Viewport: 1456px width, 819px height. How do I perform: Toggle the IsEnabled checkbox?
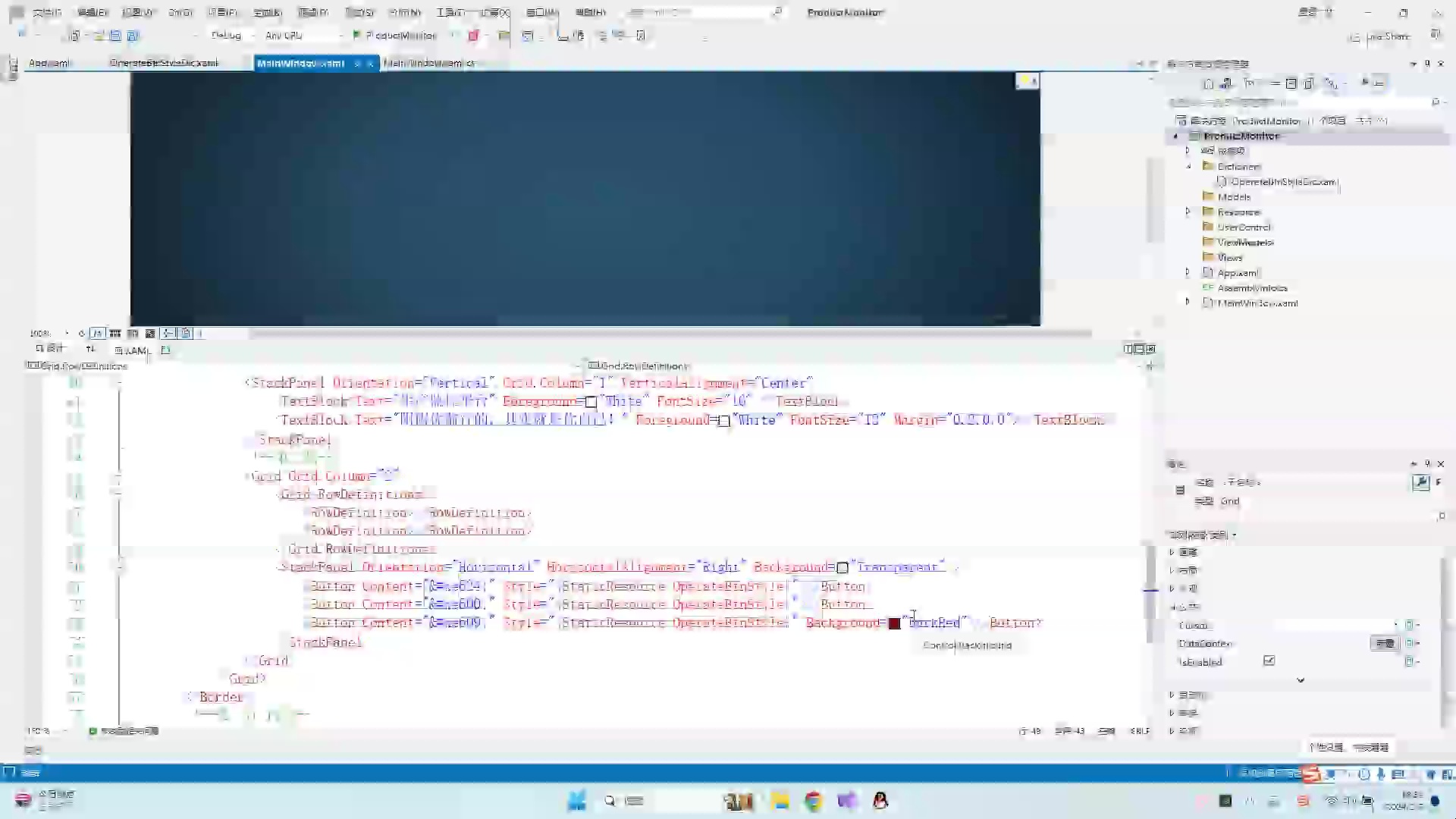(x=1269, y=661)
